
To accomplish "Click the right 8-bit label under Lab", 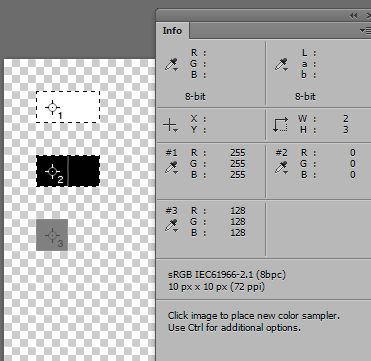I will [x=305, y=97].
